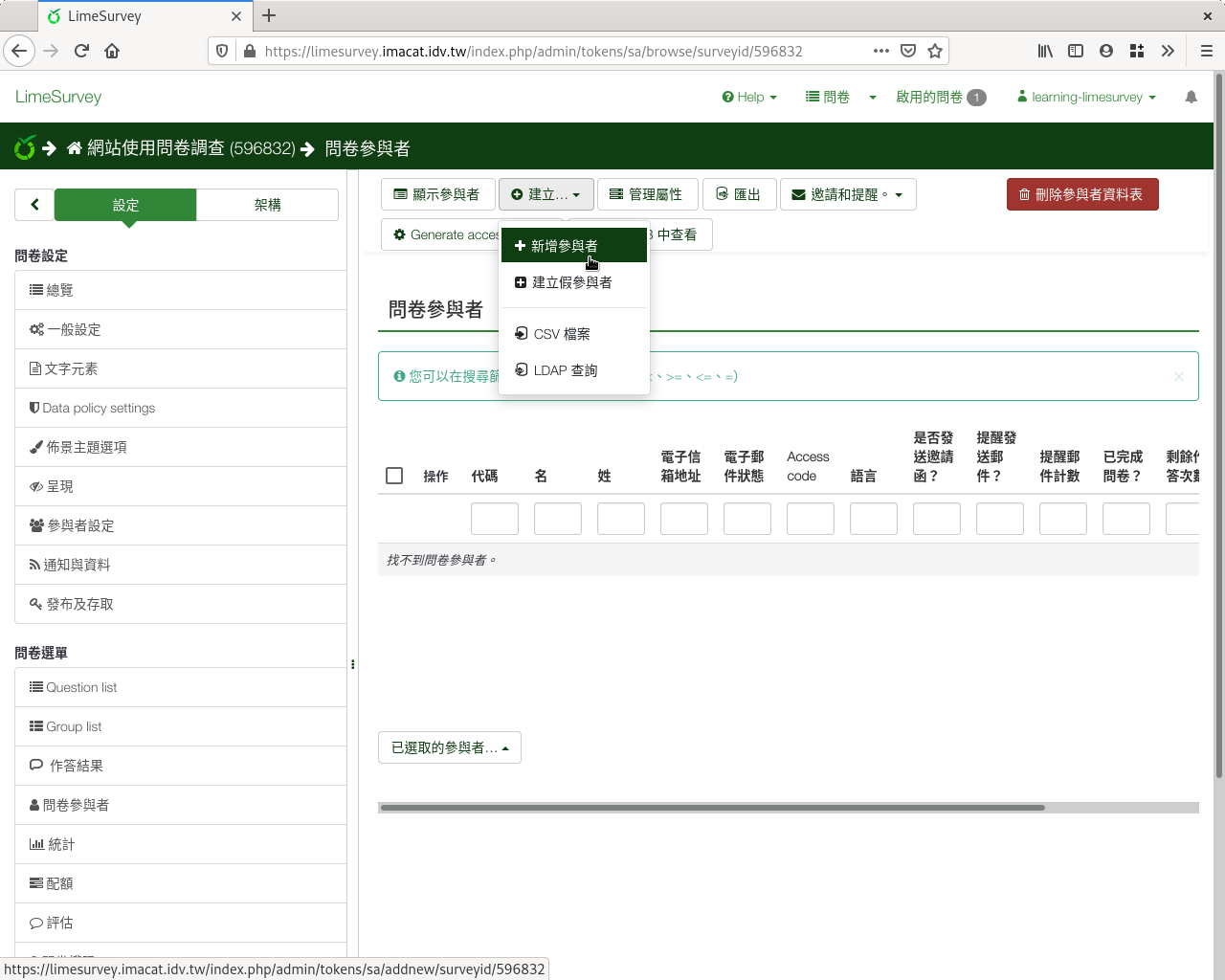Viewport: 1225px width, 980px height.
Task: Toggle select-all participants checkbox
Action: click(x=394, y=476)
